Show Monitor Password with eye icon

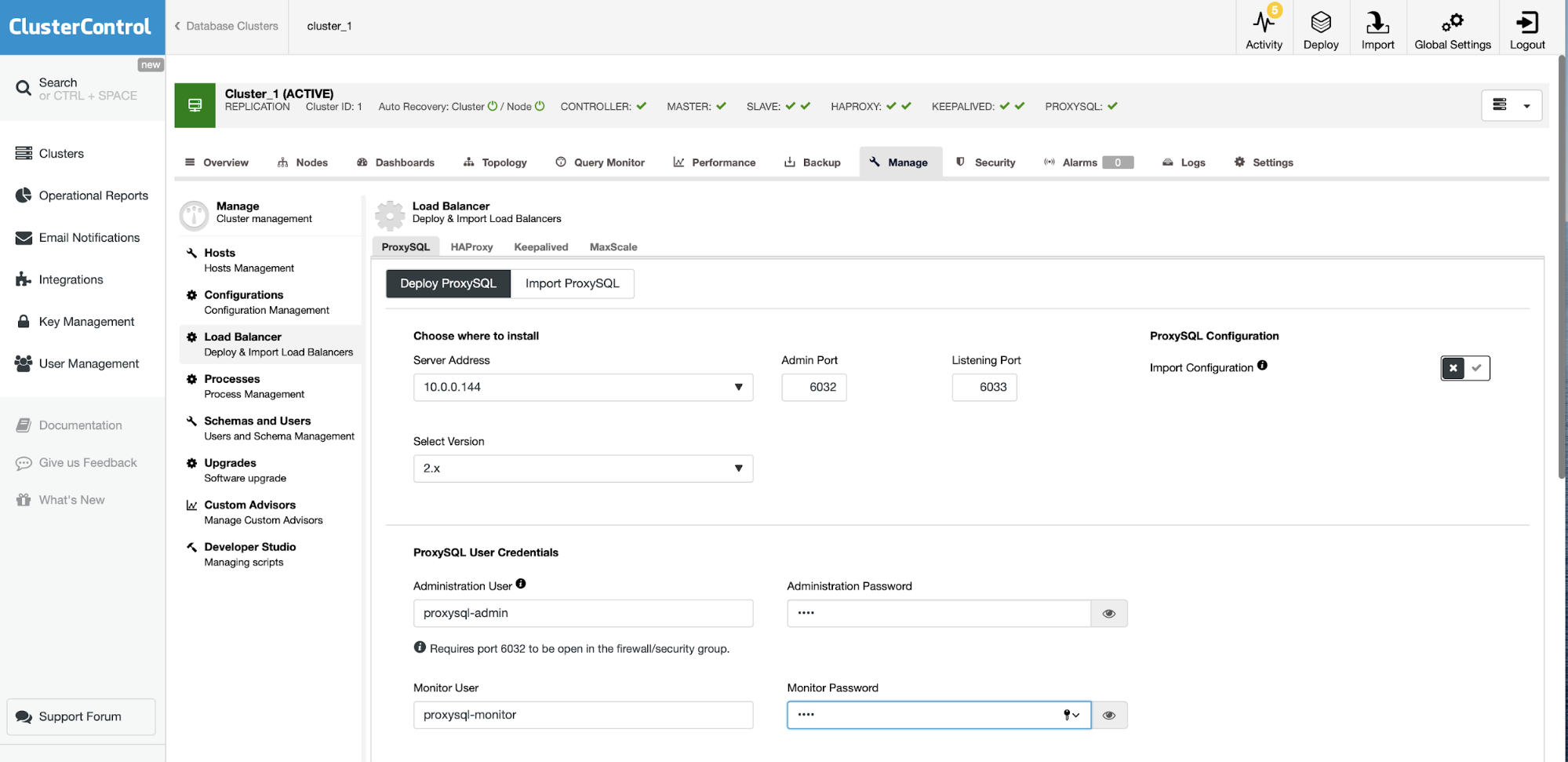1109,715
